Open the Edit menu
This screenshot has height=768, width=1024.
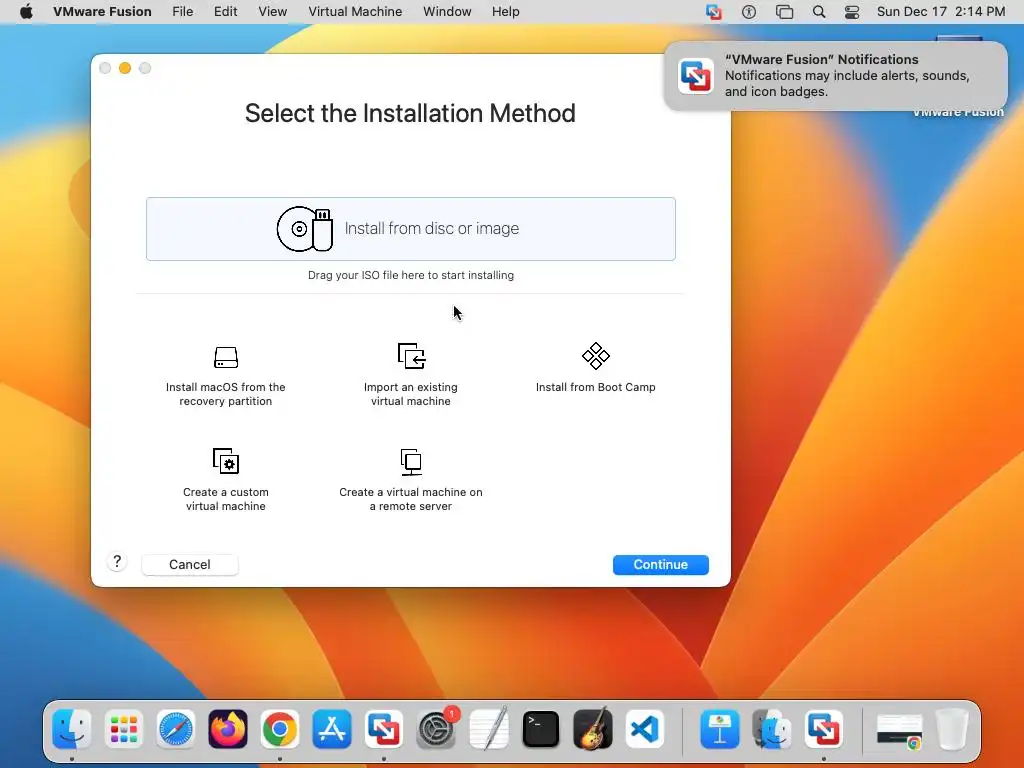point(225,12)
